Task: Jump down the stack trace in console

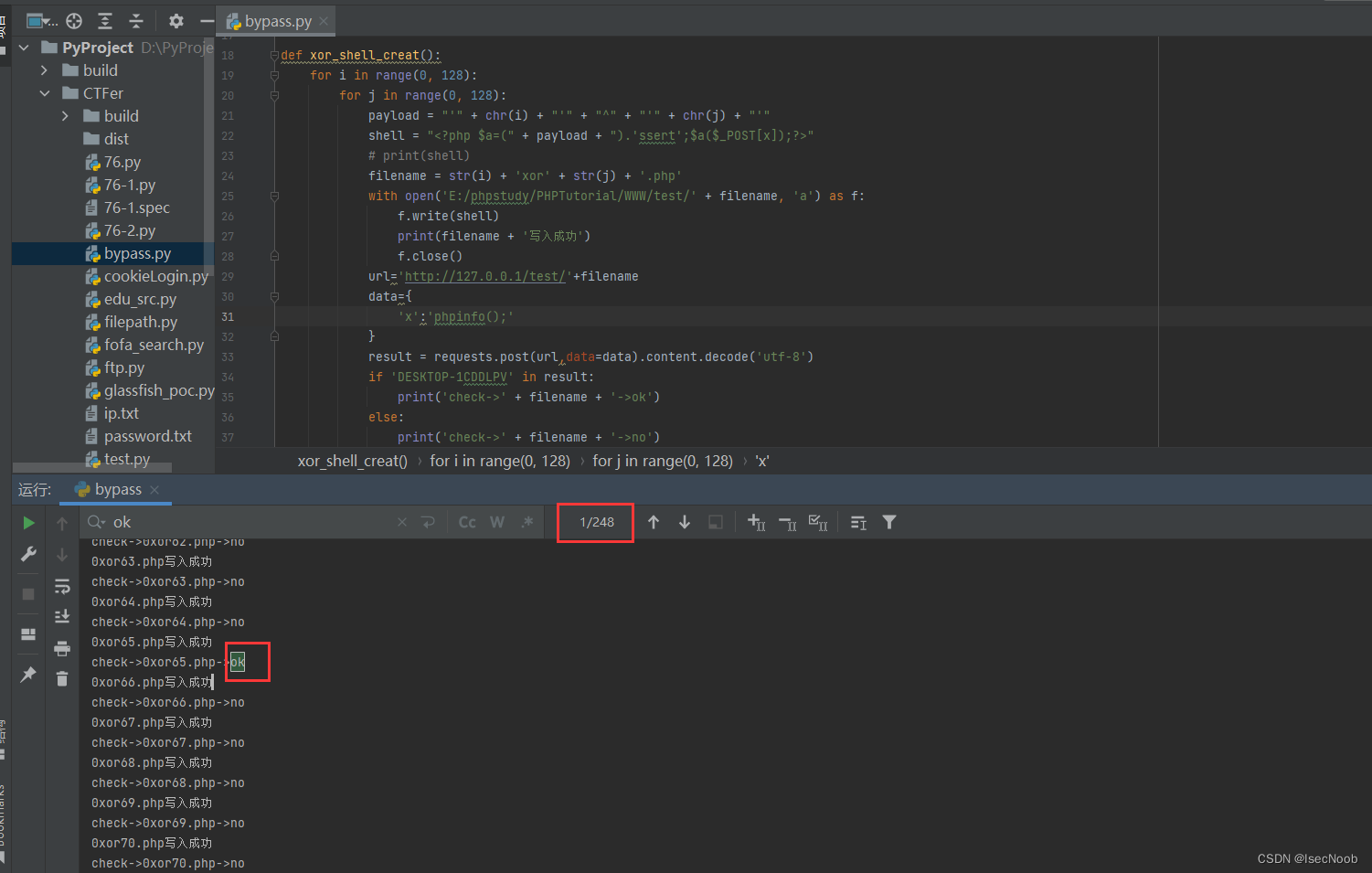Action: [62, 555]
